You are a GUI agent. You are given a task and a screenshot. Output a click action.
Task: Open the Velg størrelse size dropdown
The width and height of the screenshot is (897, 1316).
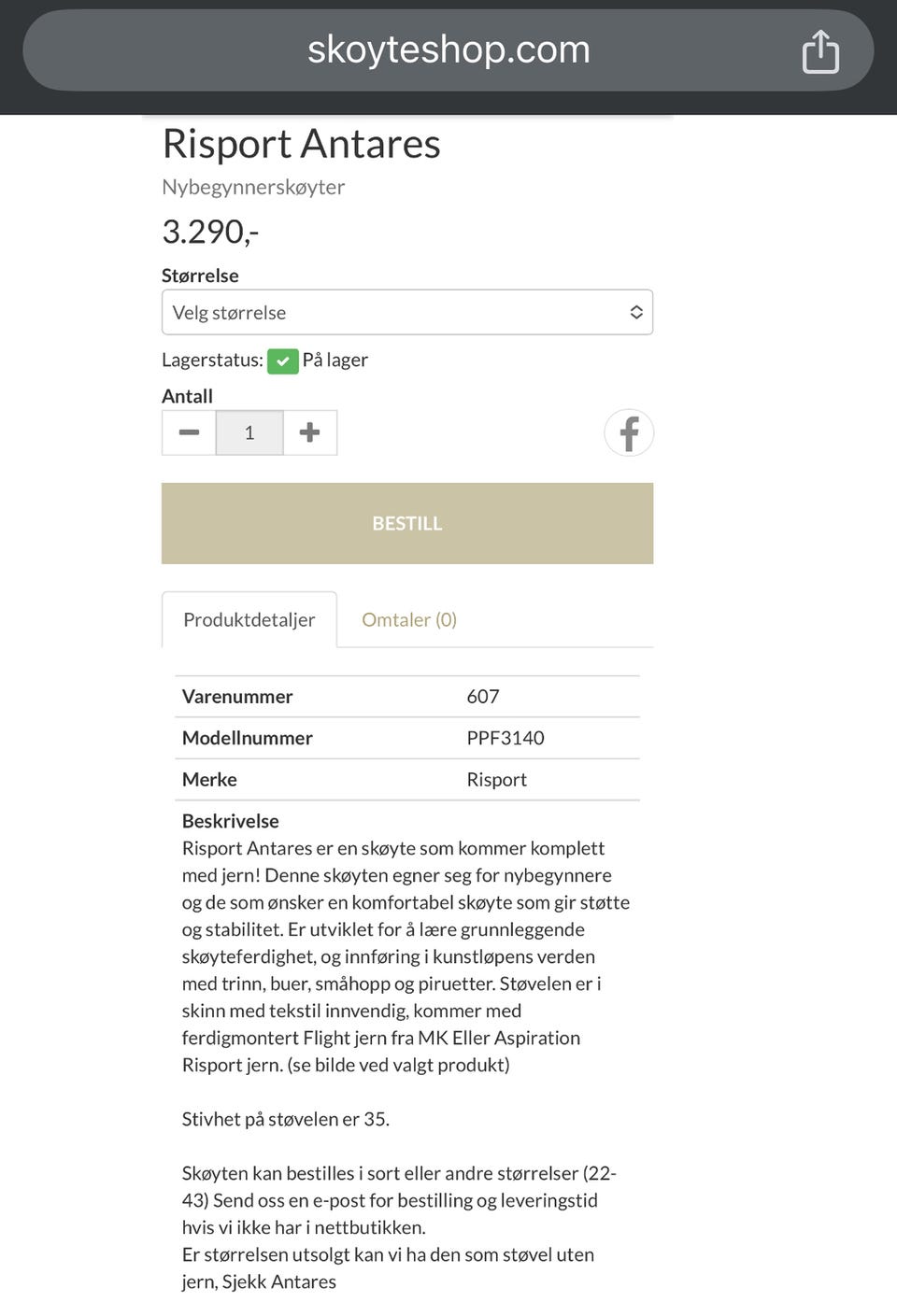(x=406, y=313)
